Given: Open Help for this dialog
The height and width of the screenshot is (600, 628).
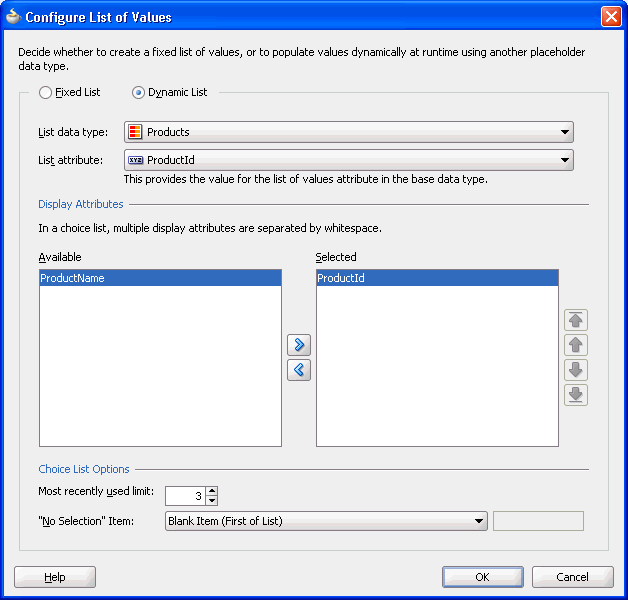Looking at the screenshot, I should point(55,577).
